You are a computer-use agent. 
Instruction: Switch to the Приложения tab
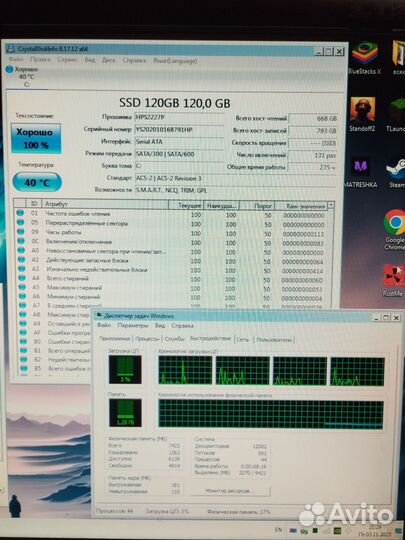pyautogui.click(x=115, y=339)
